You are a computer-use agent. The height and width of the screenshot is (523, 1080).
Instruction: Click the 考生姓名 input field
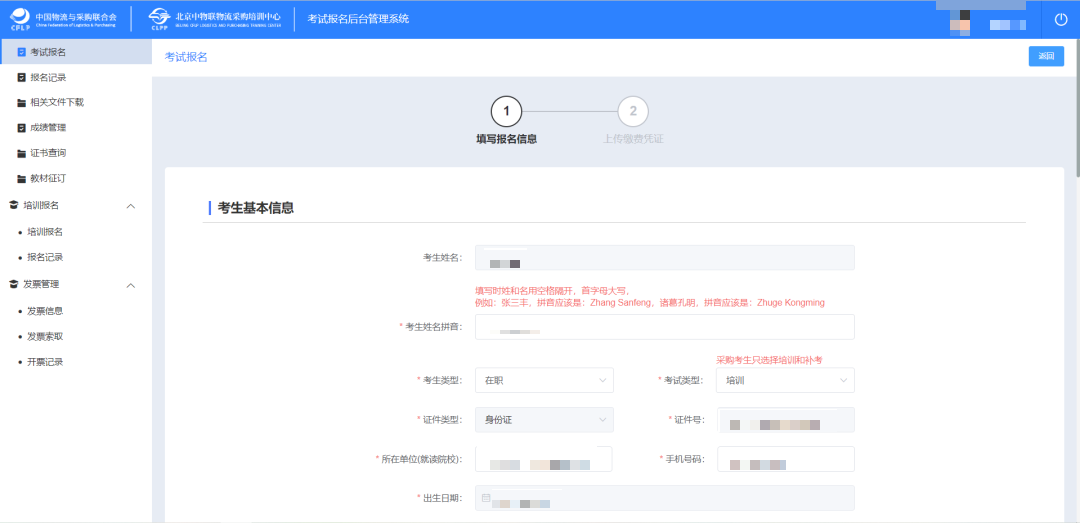pyautogui.click(x=665, y=258)
